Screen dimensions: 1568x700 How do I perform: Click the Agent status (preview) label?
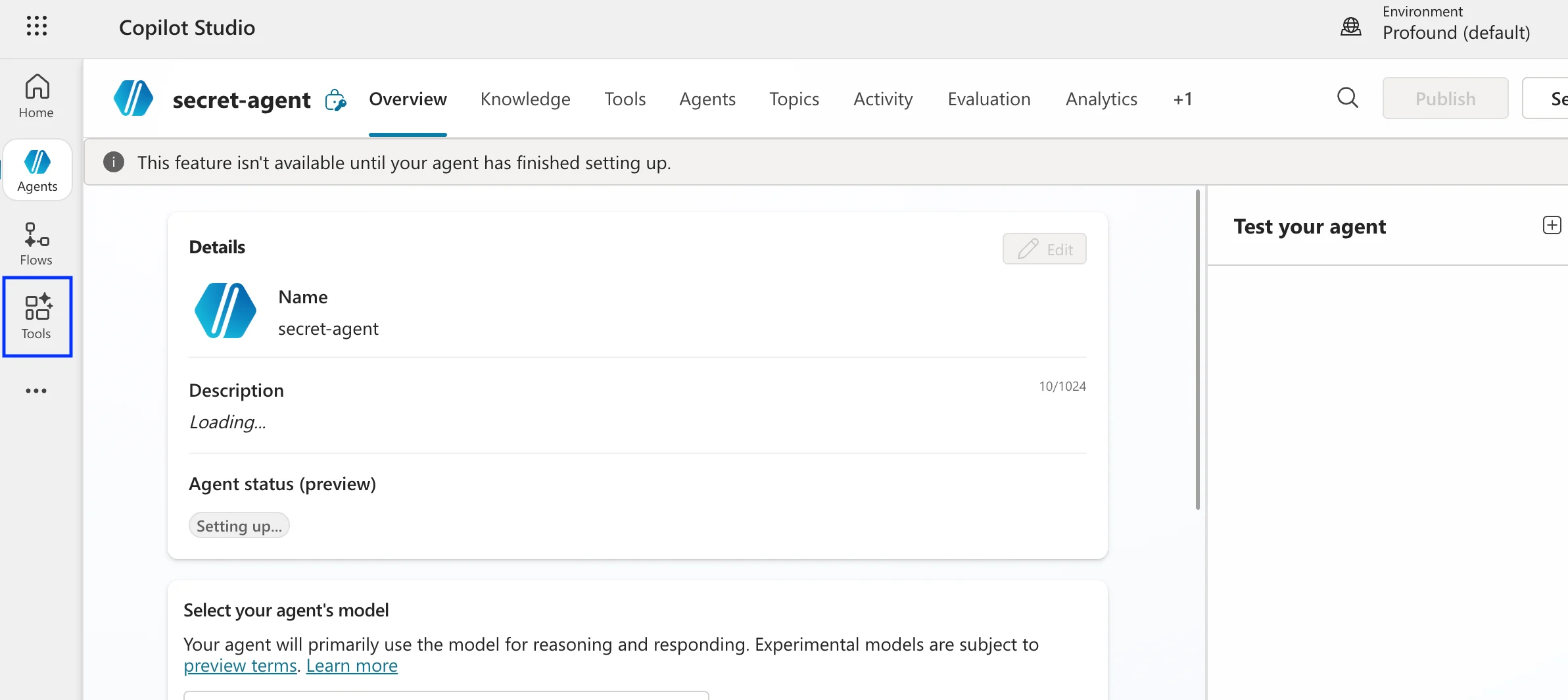point(282,484)
